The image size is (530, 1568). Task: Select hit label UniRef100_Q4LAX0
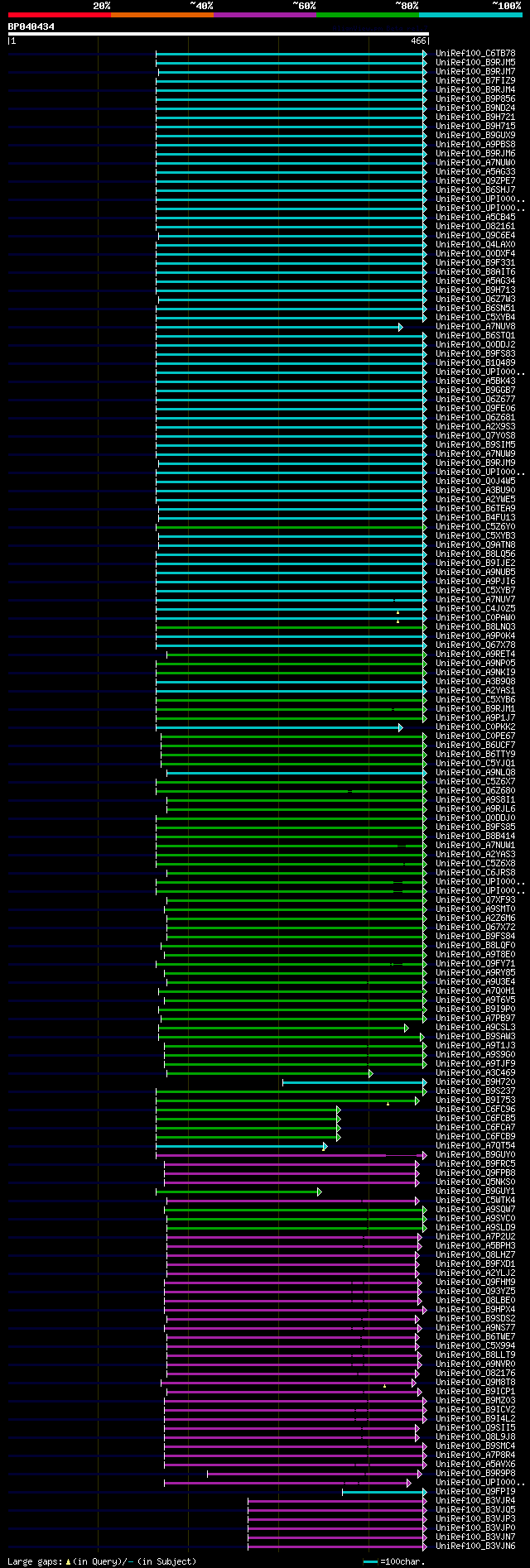(475, 244)
